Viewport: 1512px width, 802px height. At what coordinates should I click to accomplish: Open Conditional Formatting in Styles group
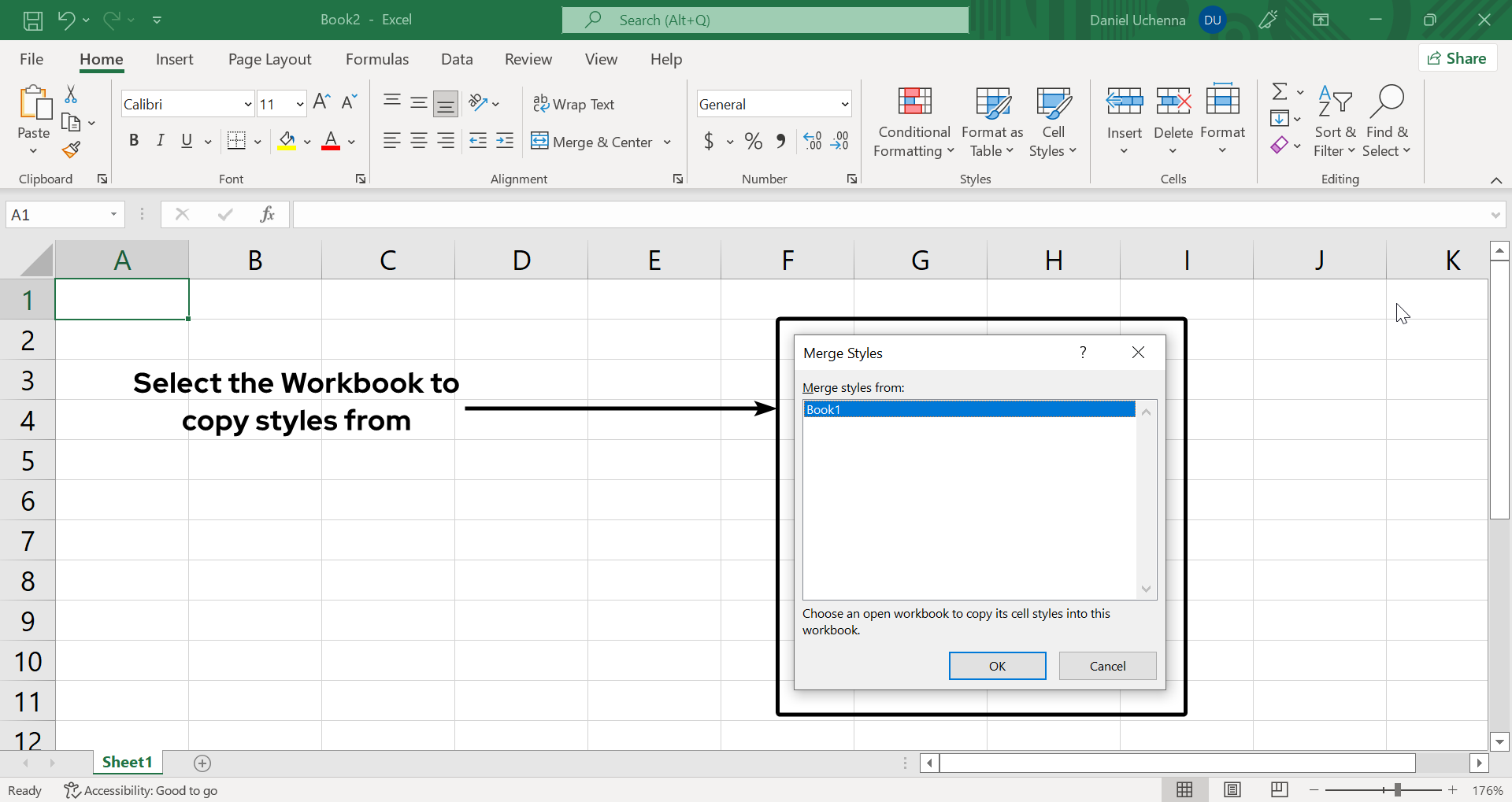913,122
